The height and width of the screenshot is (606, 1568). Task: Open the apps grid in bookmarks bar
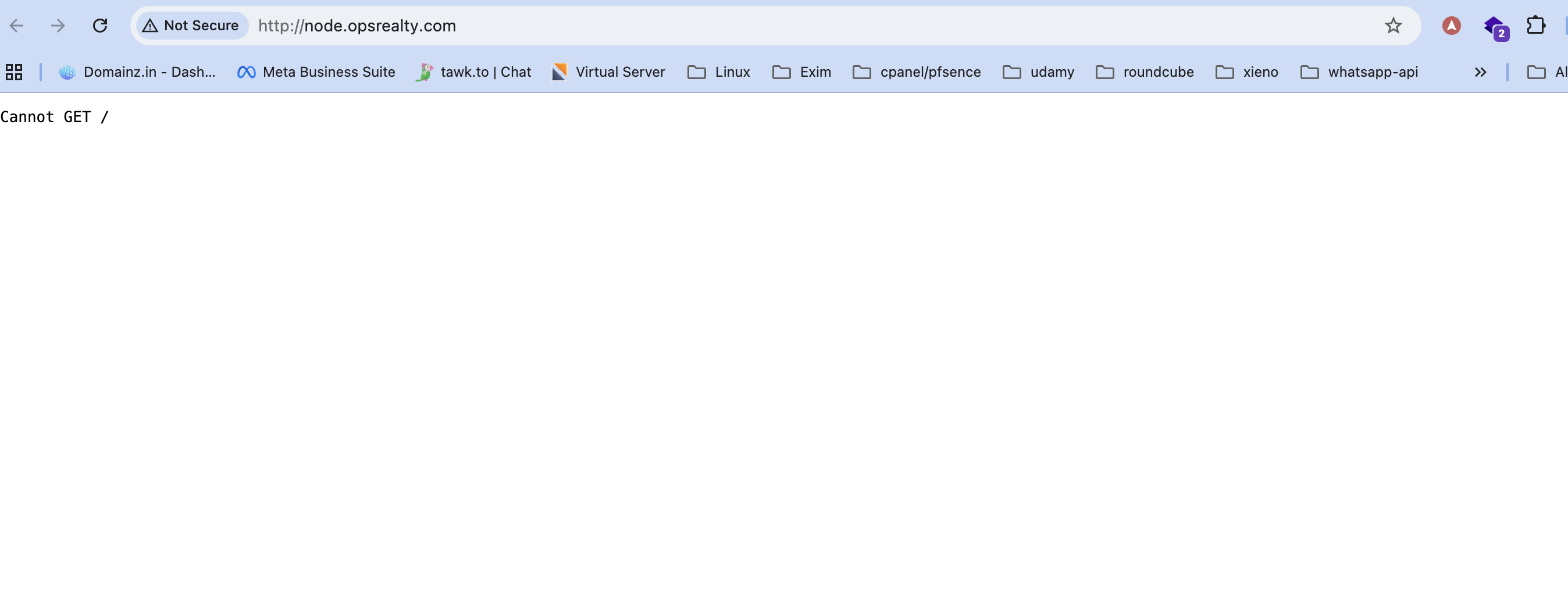(14, 72)
